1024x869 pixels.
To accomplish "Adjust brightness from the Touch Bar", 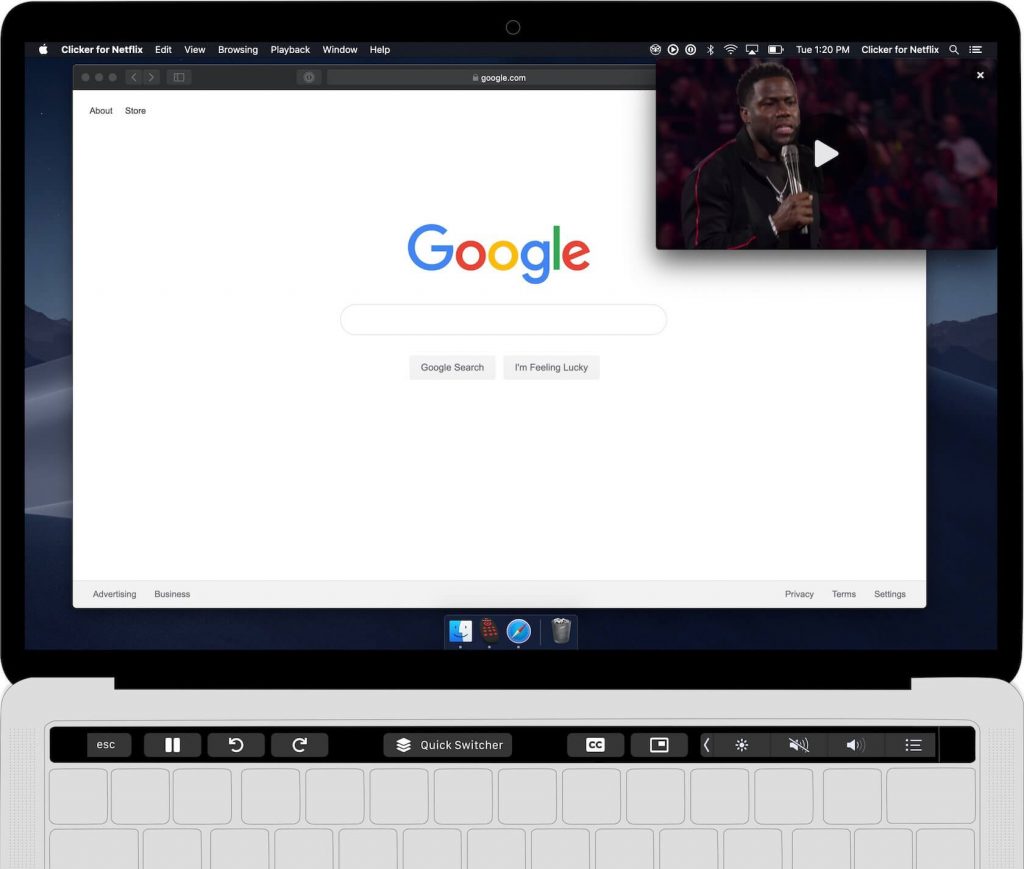I will 741,744.
